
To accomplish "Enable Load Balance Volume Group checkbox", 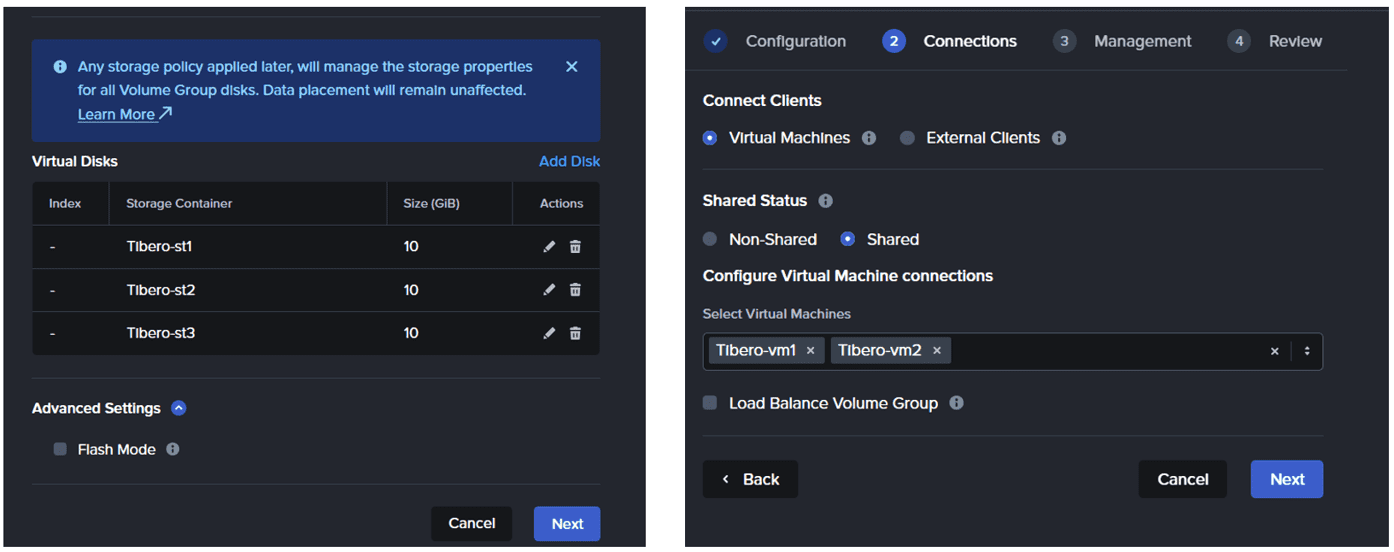I will click(710, 403).
